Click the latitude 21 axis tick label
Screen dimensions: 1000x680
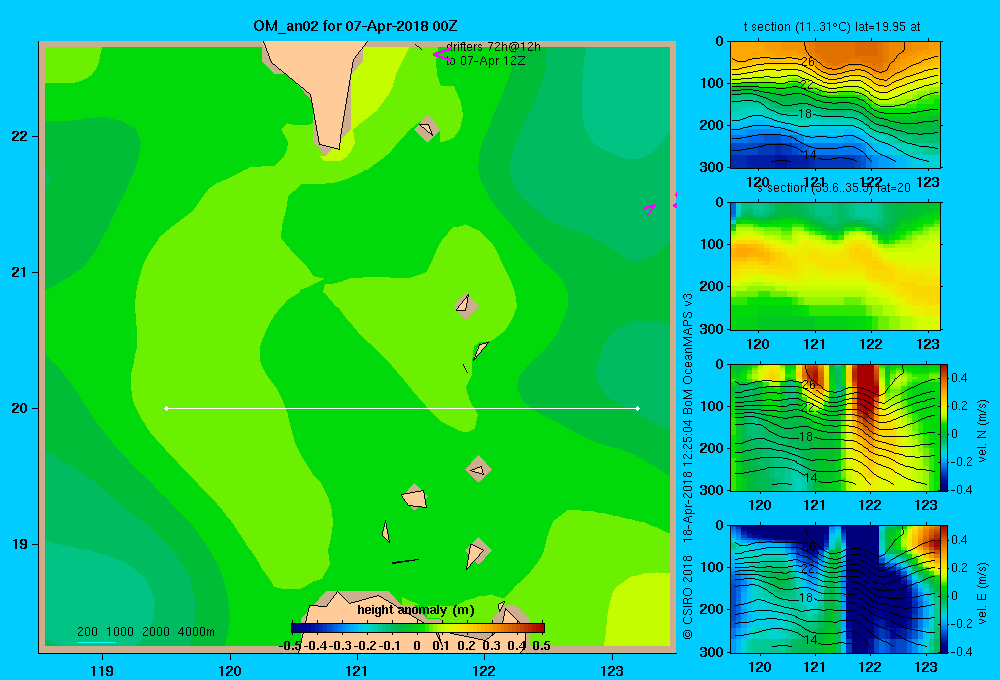19,272
